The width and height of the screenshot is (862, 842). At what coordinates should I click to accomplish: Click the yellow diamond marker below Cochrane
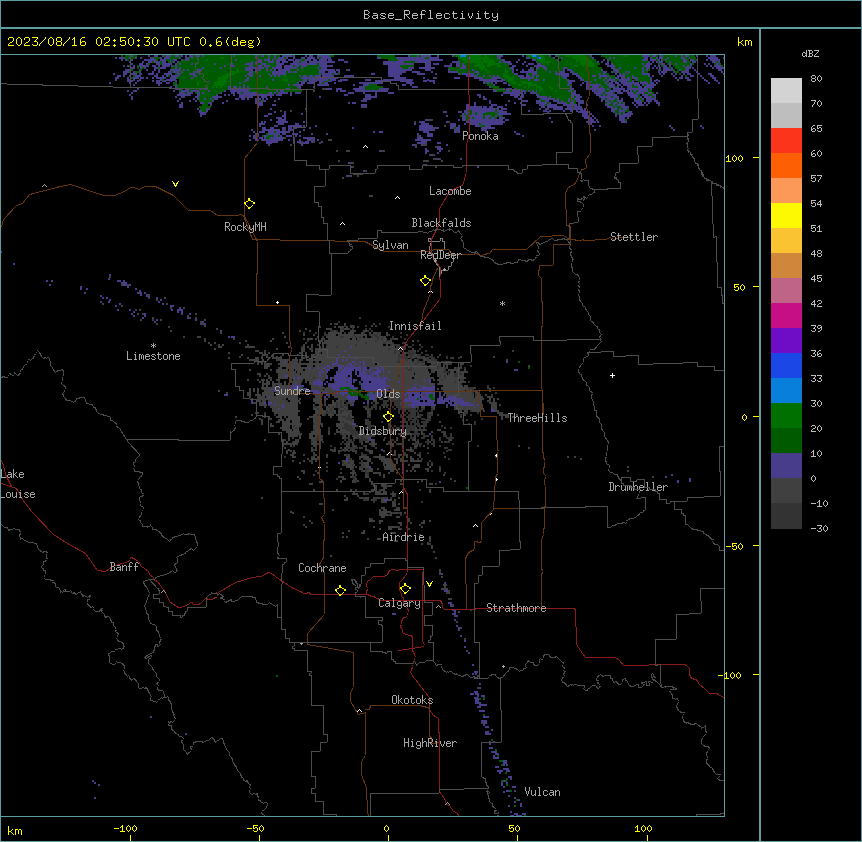click(x=341, y=590)
